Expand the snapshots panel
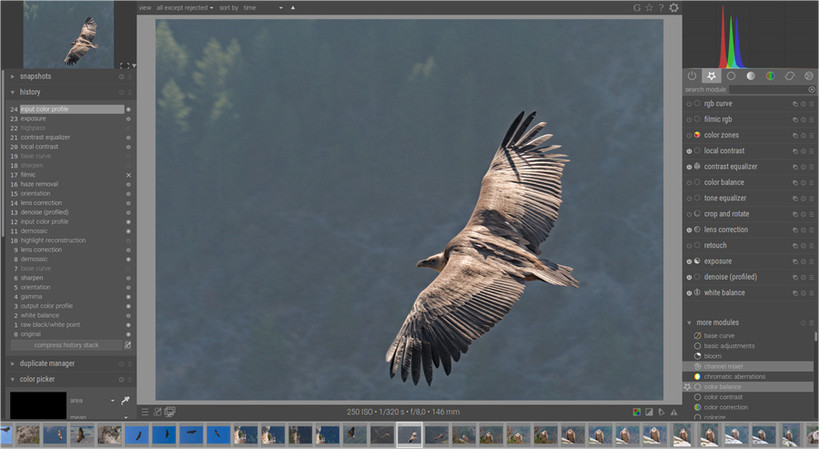This screenshot has width=819, height=449. (35, 76)
